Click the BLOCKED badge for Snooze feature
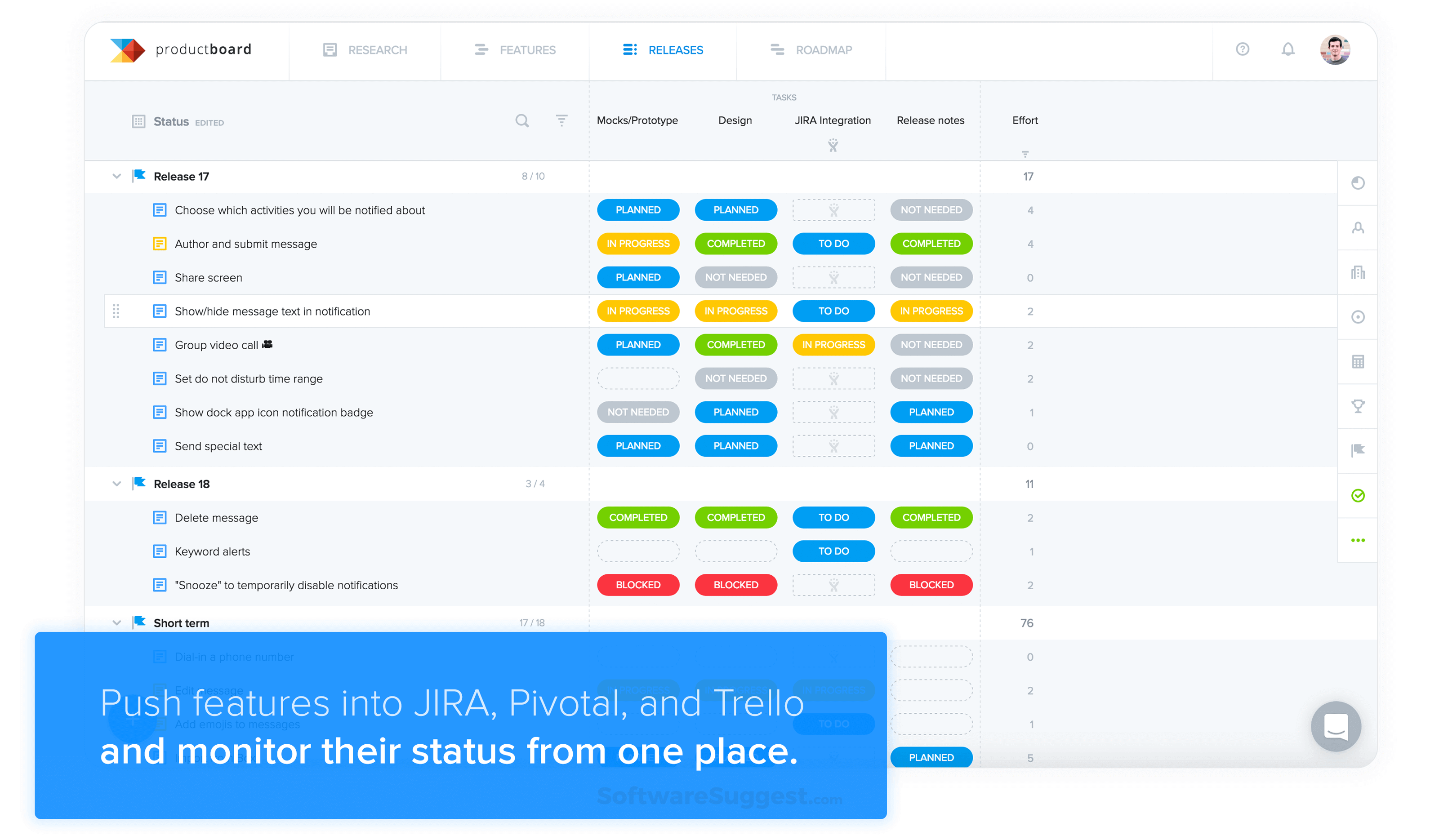 coord(638,585)
